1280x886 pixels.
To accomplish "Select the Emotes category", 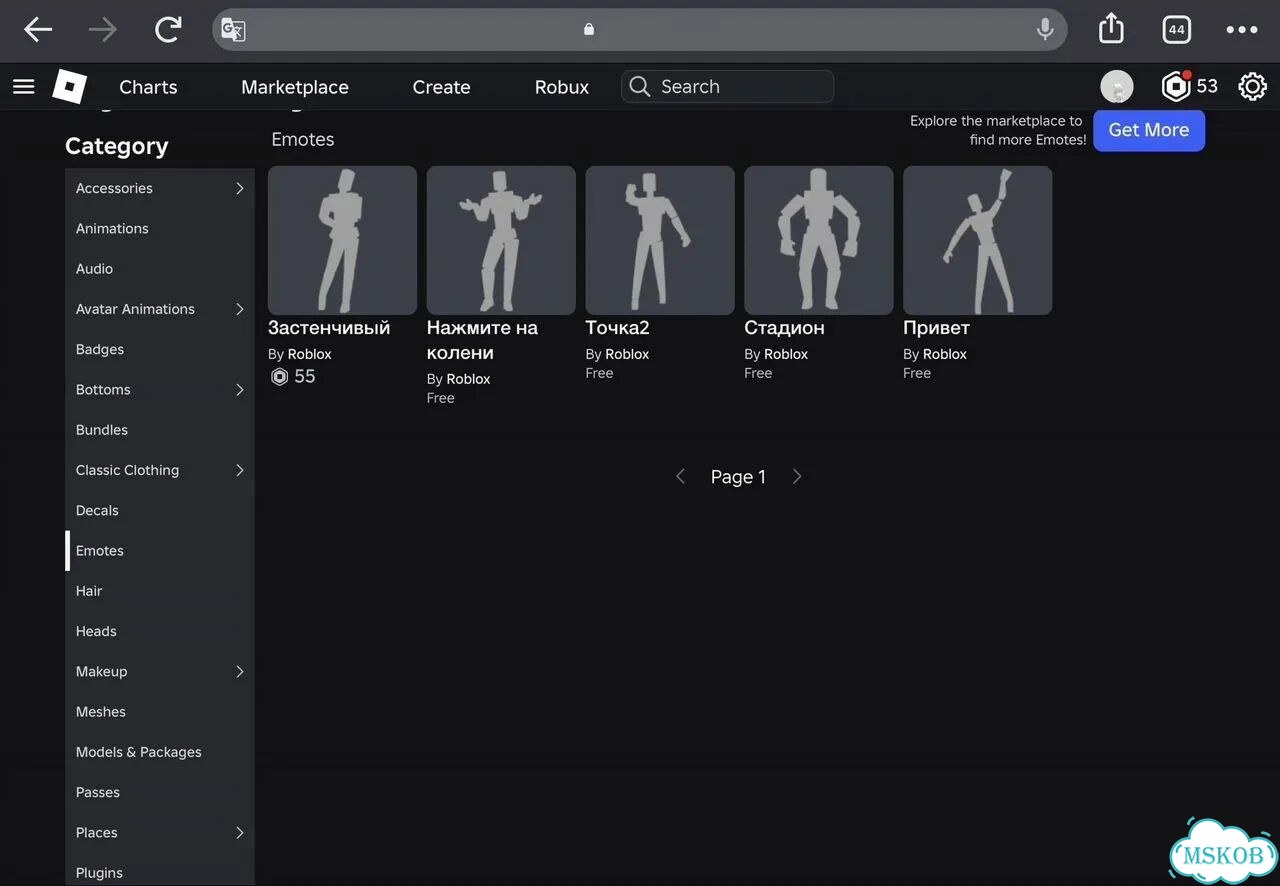I will pos(160,551).
